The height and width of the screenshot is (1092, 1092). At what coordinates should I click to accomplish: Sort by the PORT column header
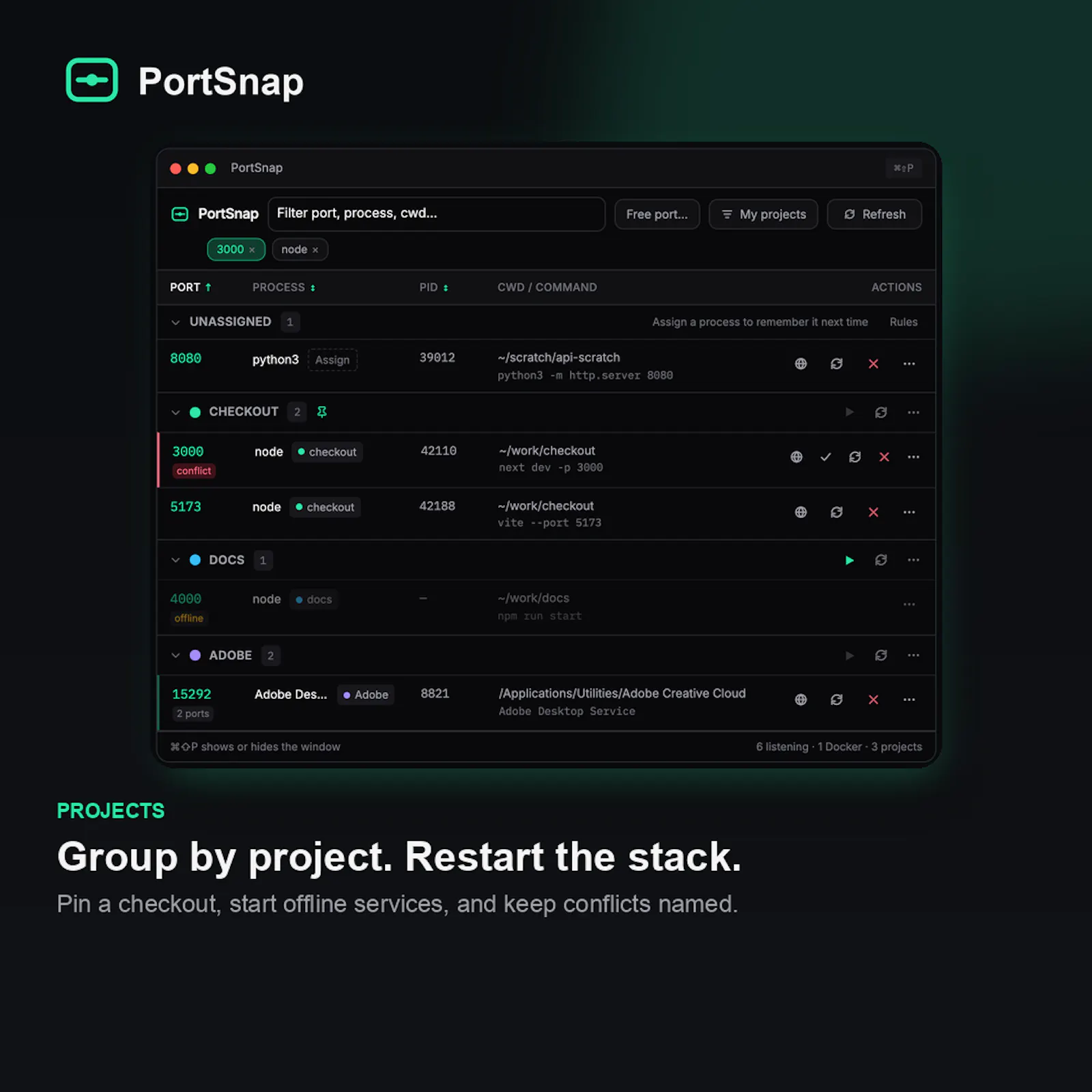click(x=190, y=287)
